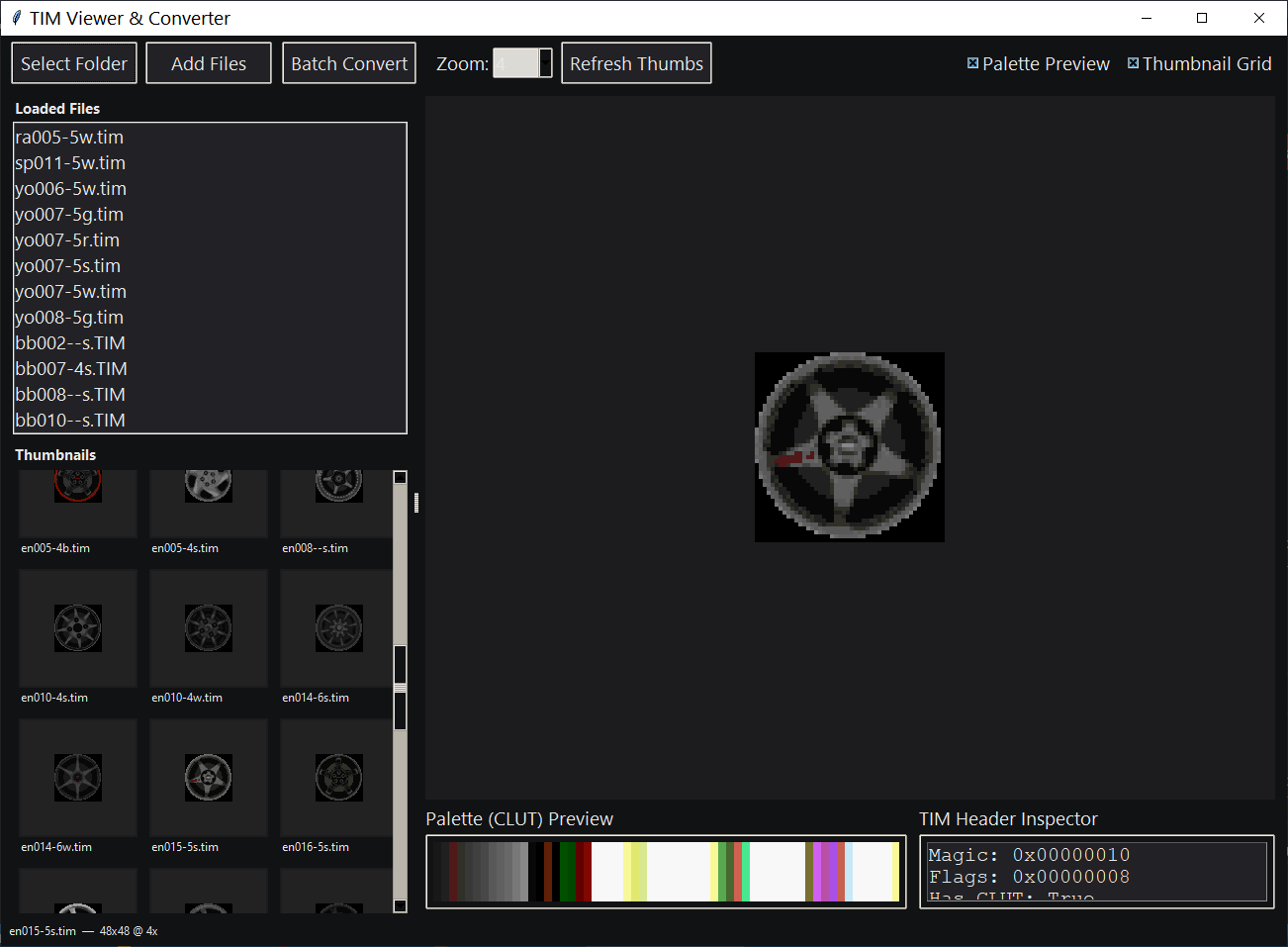Click the status bar text en015-5s.tim — 48x48 @ 4x

point(84,931)
